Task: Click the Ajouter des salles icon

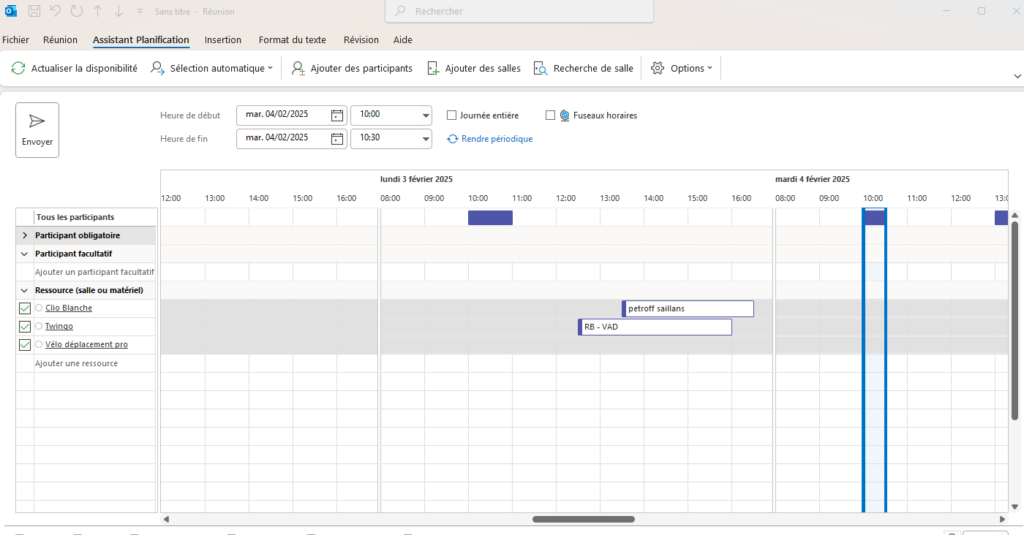Action: 433,68
